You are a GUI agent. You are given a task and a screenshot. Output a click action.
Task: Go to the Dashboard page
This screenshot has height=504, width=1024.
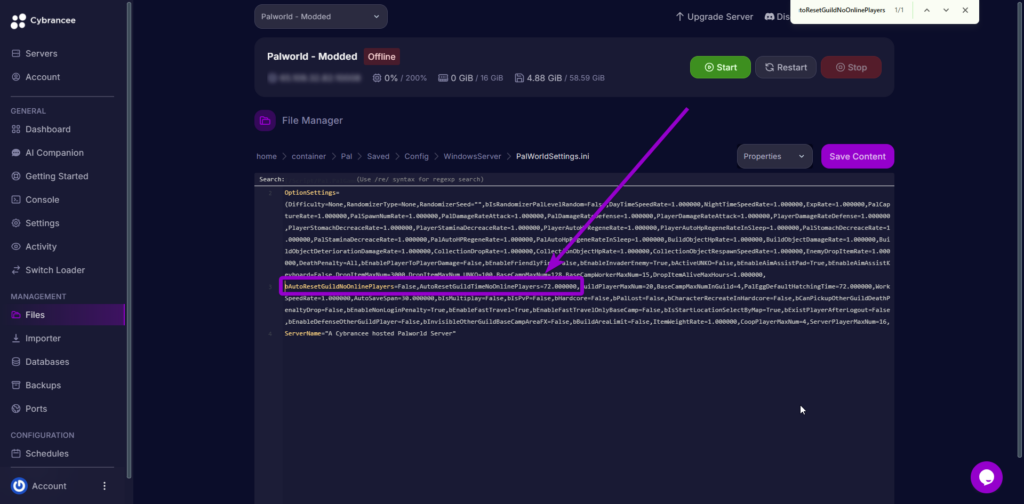pyautogui.click(x=48, y=129)
